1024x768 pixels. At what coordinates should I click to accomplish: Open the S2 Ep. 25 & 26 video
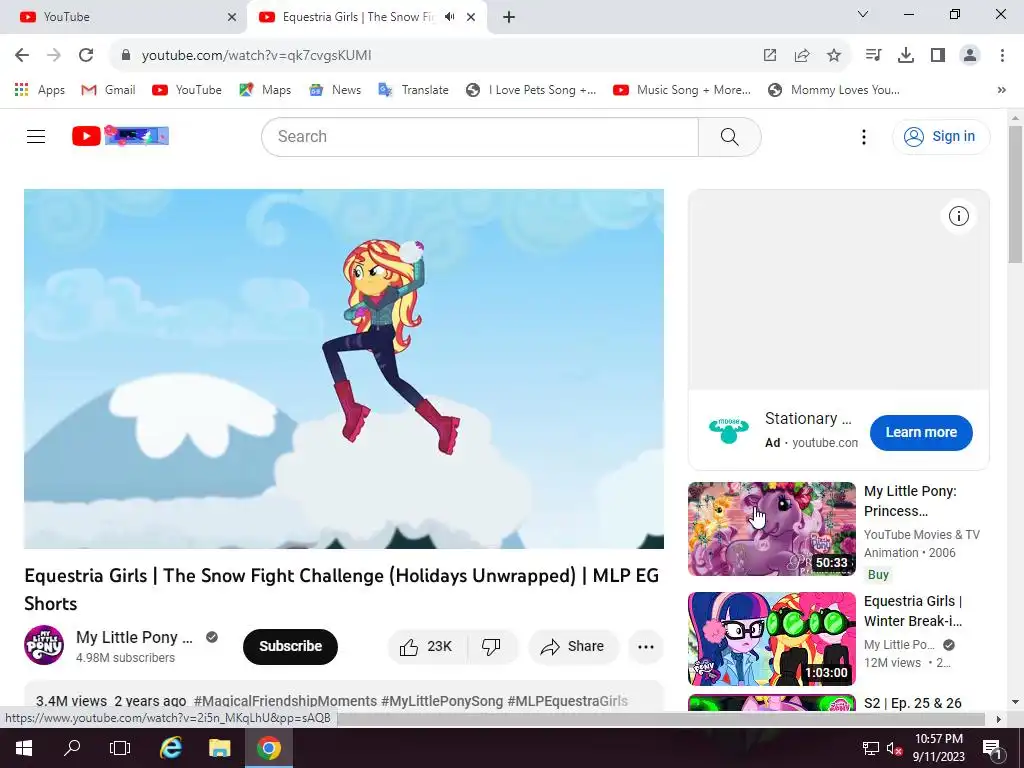[912, 703]
